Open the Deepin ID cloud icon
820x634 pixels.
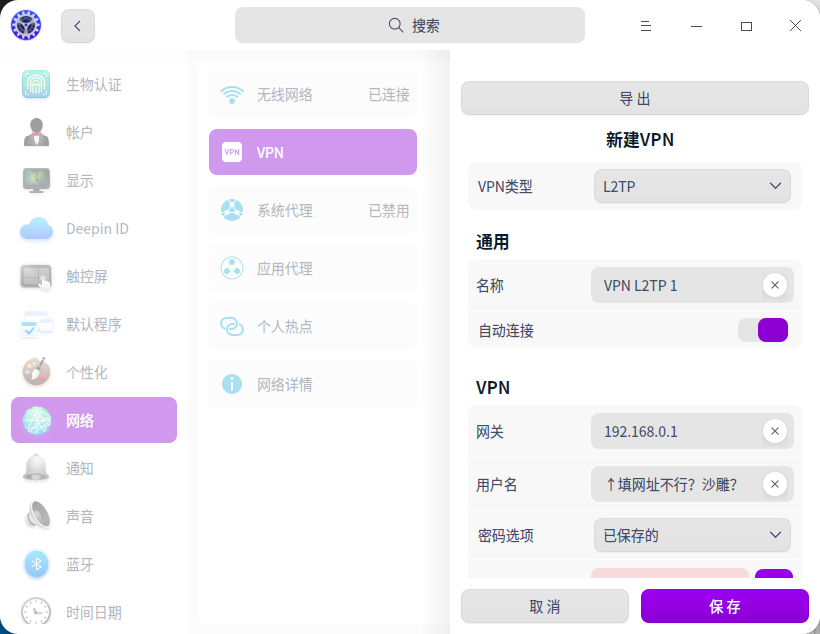click(36, 228)
